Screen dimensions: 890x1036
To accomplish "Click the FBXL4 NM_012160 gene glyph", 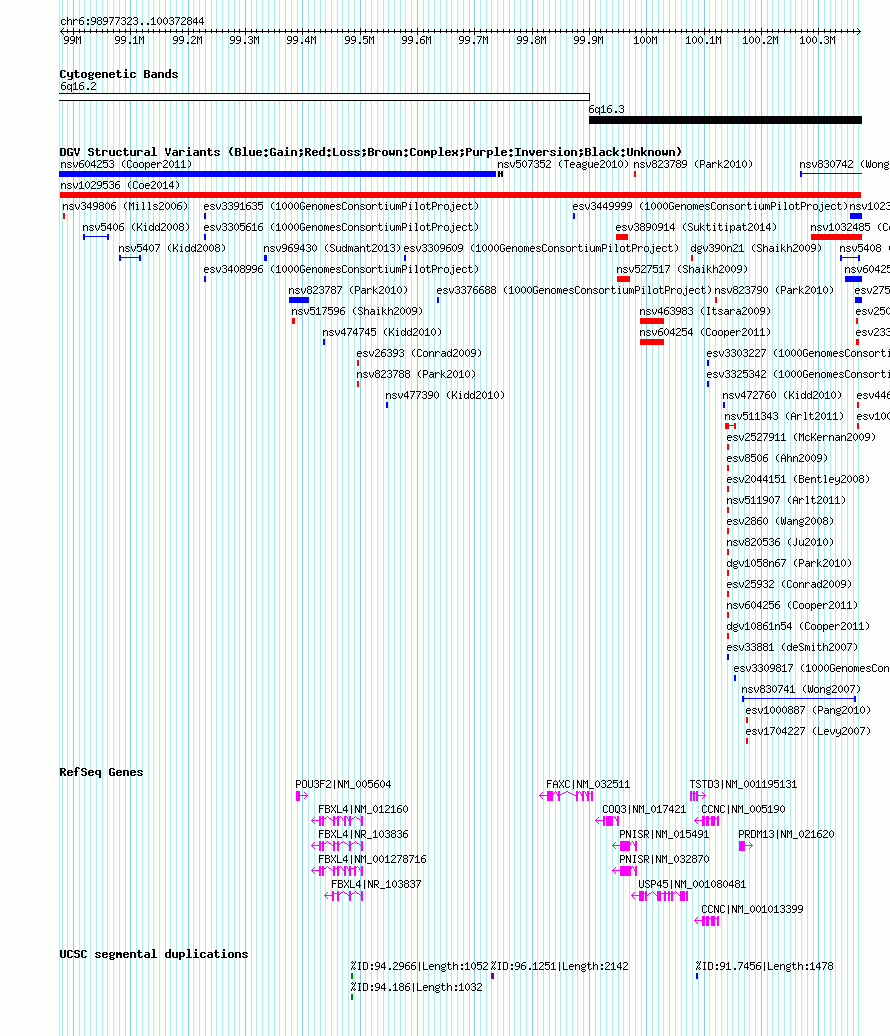I will coord(337,821).
